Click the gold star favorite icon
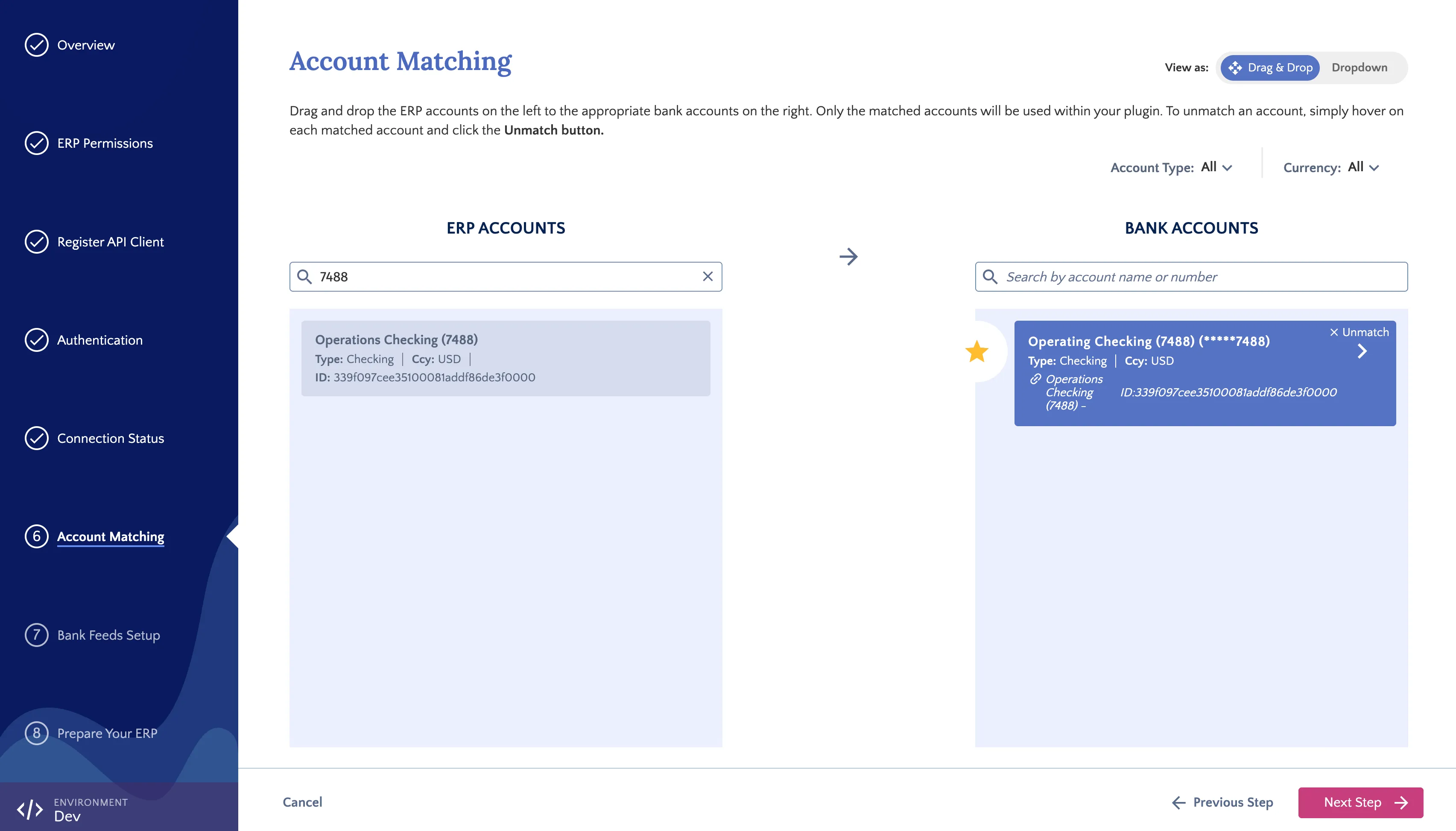Viewport: 1456px width, 831px height. pyautogui.click(x=977, y=351)
